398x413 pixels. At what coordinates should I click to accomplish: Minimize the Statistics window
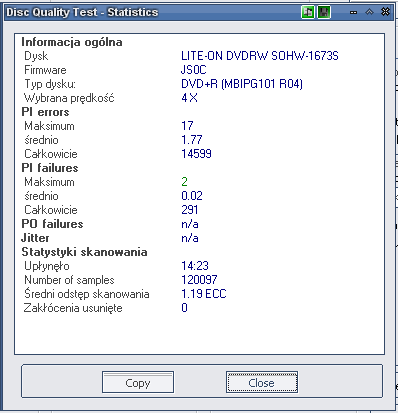pyautogui.click(x=354, y=12)
